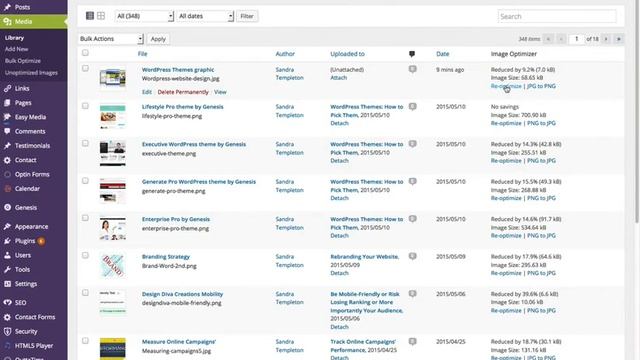
Task: Click the Contact gear icon in the sidebar
Action: [7, 160]
